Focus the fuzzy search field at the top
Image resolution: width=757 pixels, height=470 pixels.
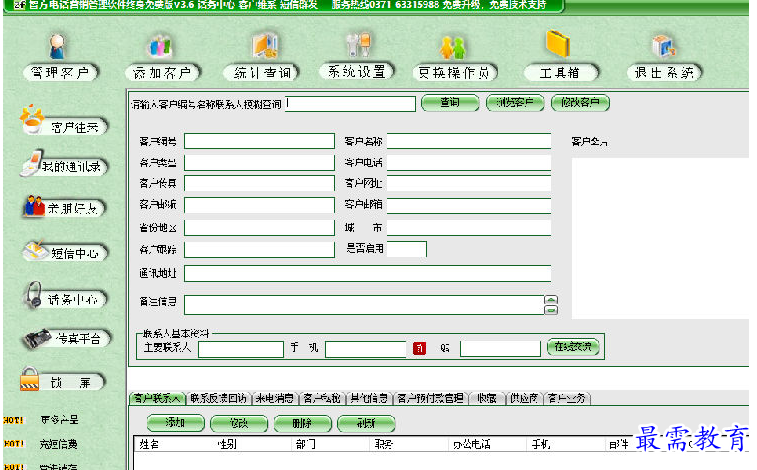point(350,104)
